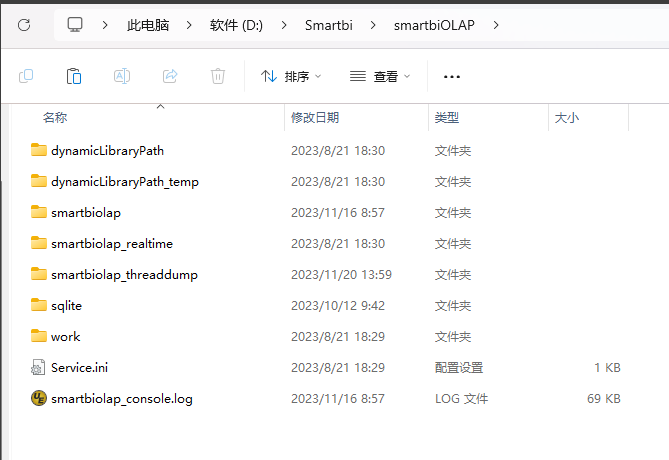Click the Share toolbar icon
Image resolution: width=669 pixels, height=460 pixels.
coord(170,76)
